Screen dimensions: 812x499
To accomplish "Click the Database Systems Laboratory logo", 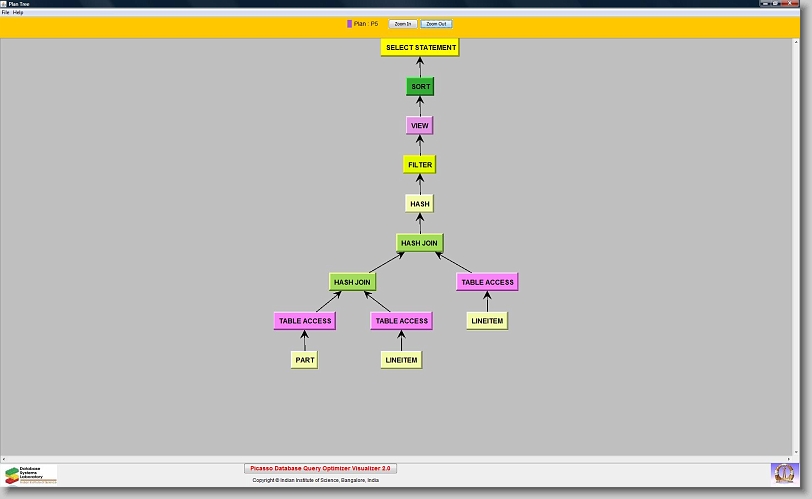I will 30,474.
